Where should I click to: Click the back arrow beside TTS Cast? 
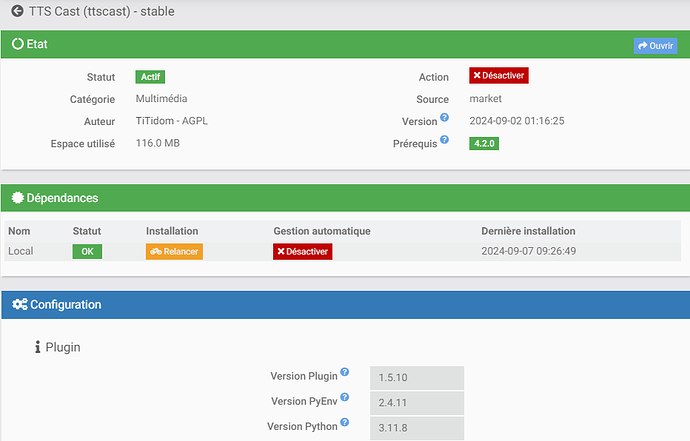click(17, 11)
